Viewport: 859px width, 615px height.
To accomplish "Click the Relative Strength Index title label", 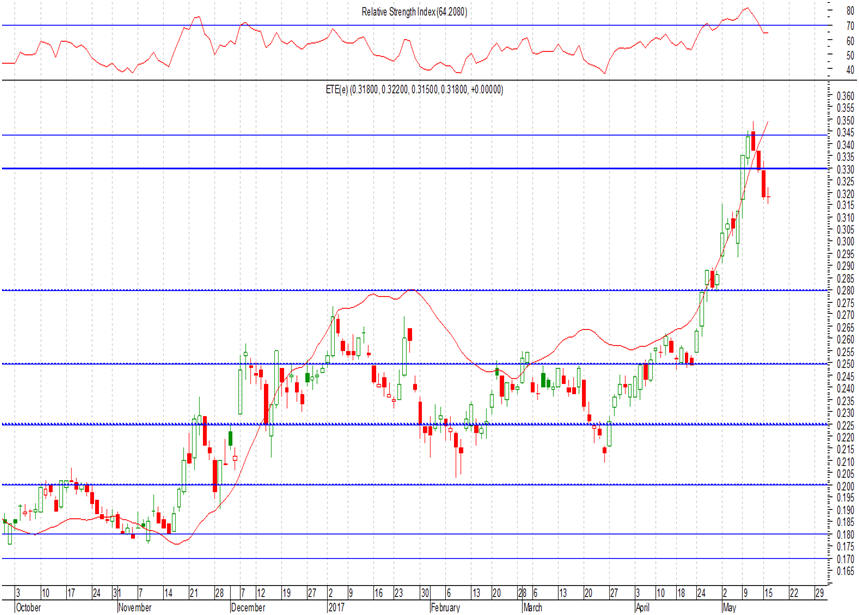I will 414,11.
